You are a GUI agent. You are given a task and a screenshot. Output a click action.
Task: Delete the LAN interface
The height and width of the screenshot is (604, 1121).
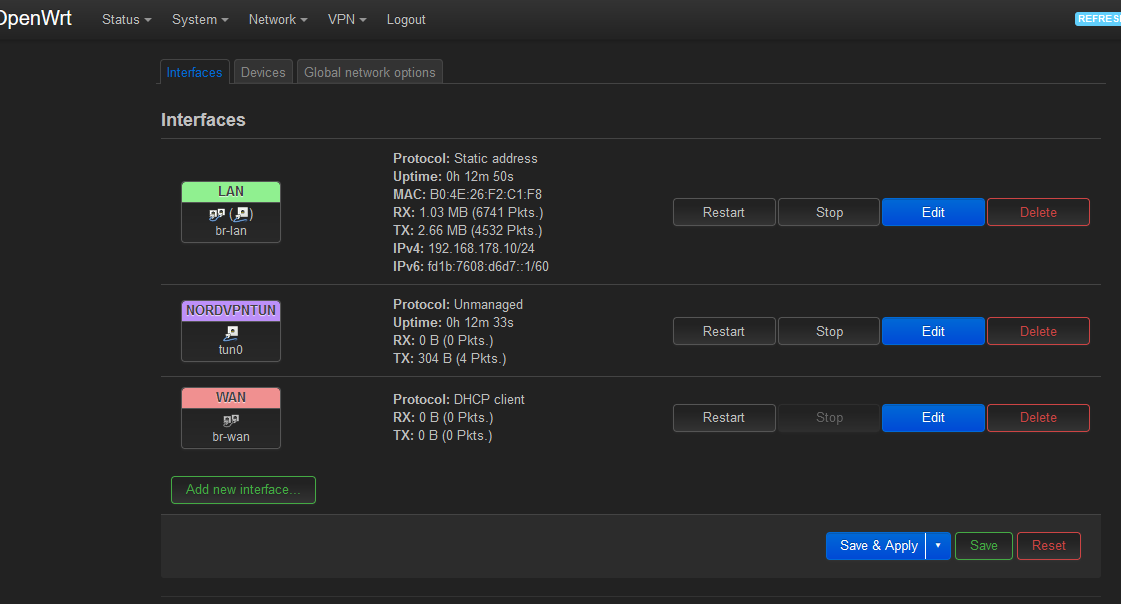1038,212
